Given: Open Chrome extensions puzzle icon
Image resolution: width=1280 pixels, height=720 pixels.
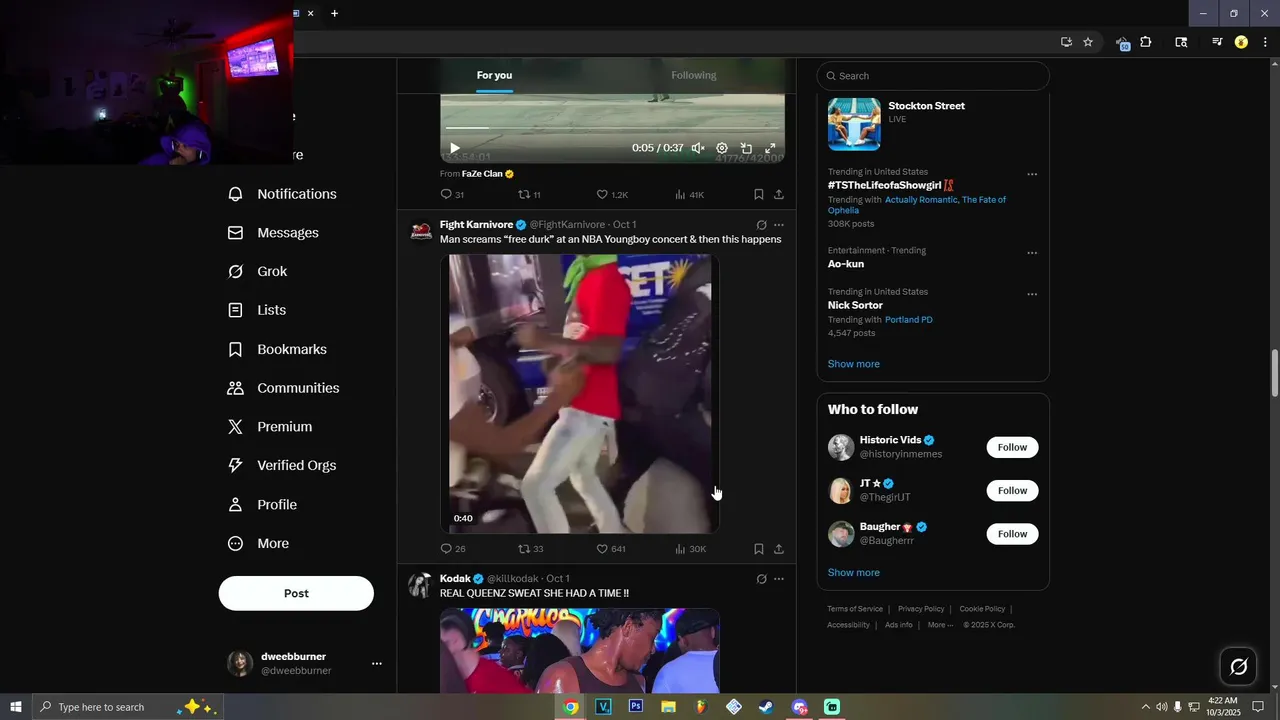Looking at the screenshot, I should [x=1146, y=42].
